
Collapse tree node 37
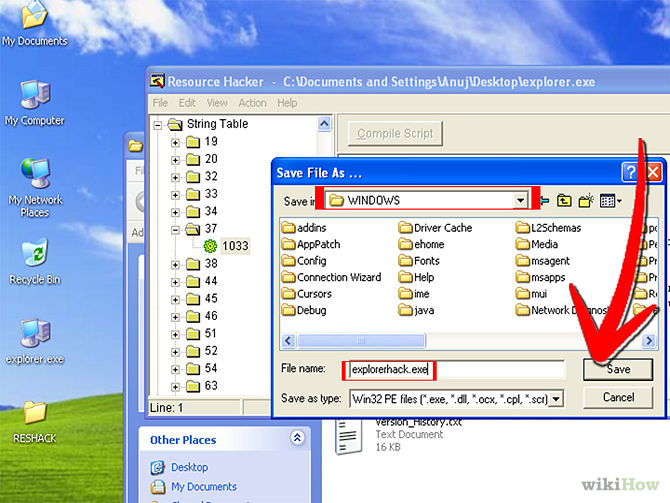pos(175,230)
